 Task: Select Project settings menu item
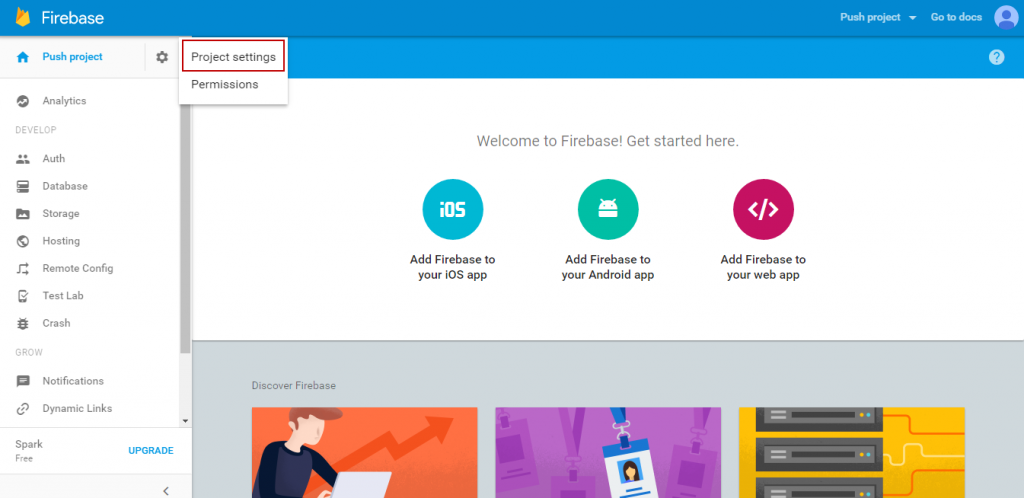tap(233, 57)
